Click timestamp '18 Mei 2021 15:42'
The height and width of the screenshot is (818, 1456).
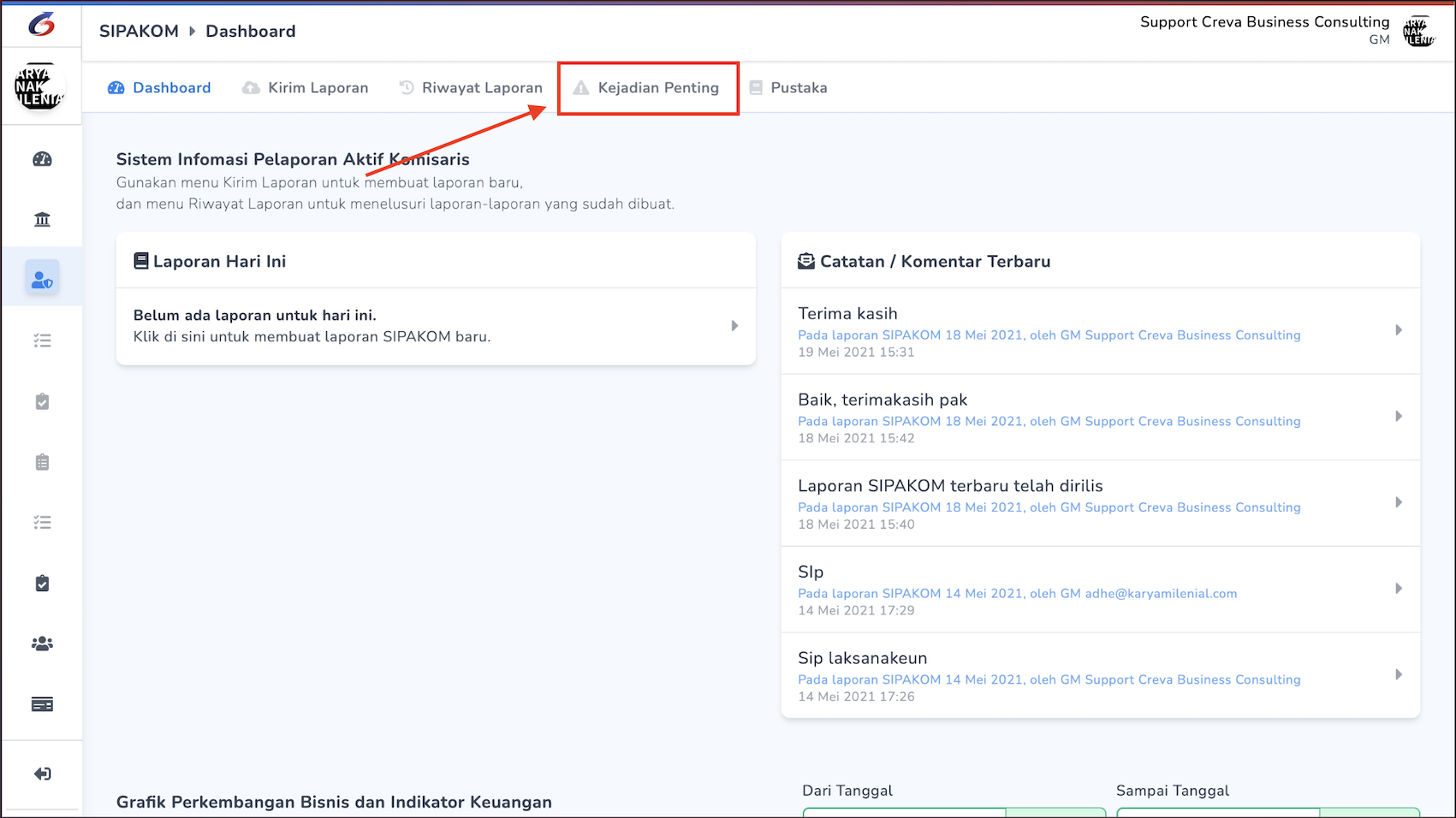pyautogui.click(x=856, y=438)
